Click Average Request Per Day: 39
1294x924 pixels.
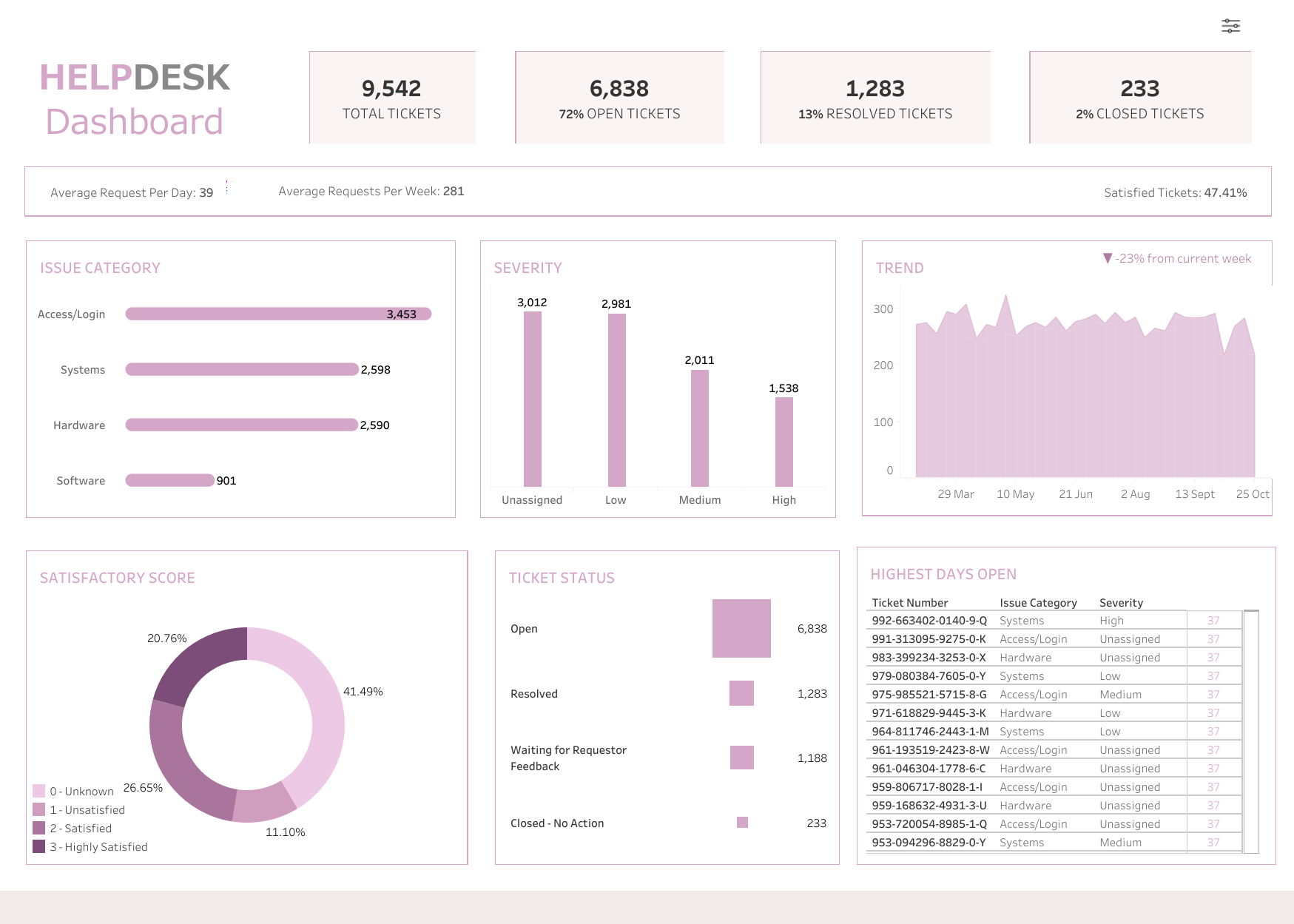[132, 192]
